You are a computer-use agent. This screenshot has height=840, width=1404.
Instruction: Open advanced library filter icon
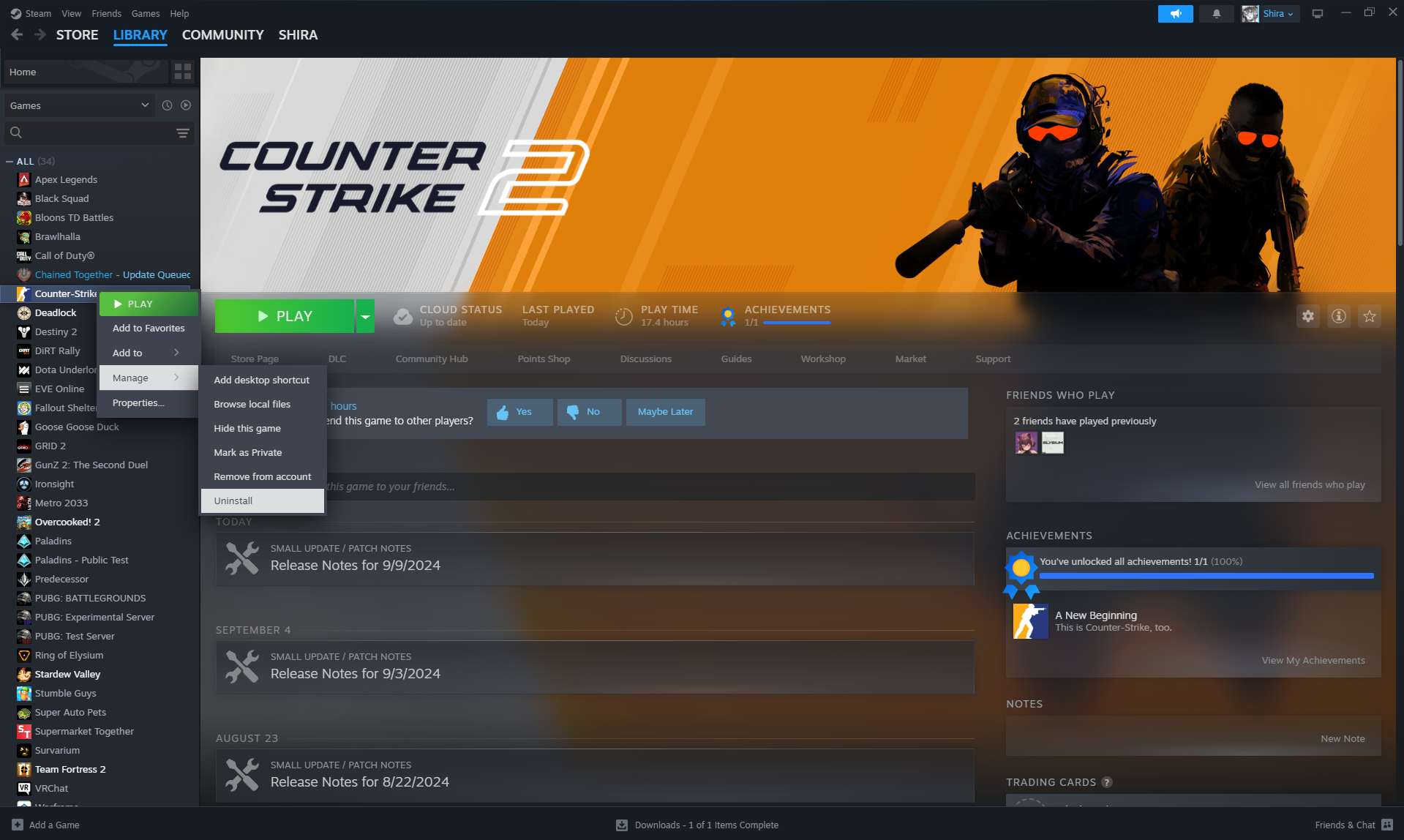point(183,132)
